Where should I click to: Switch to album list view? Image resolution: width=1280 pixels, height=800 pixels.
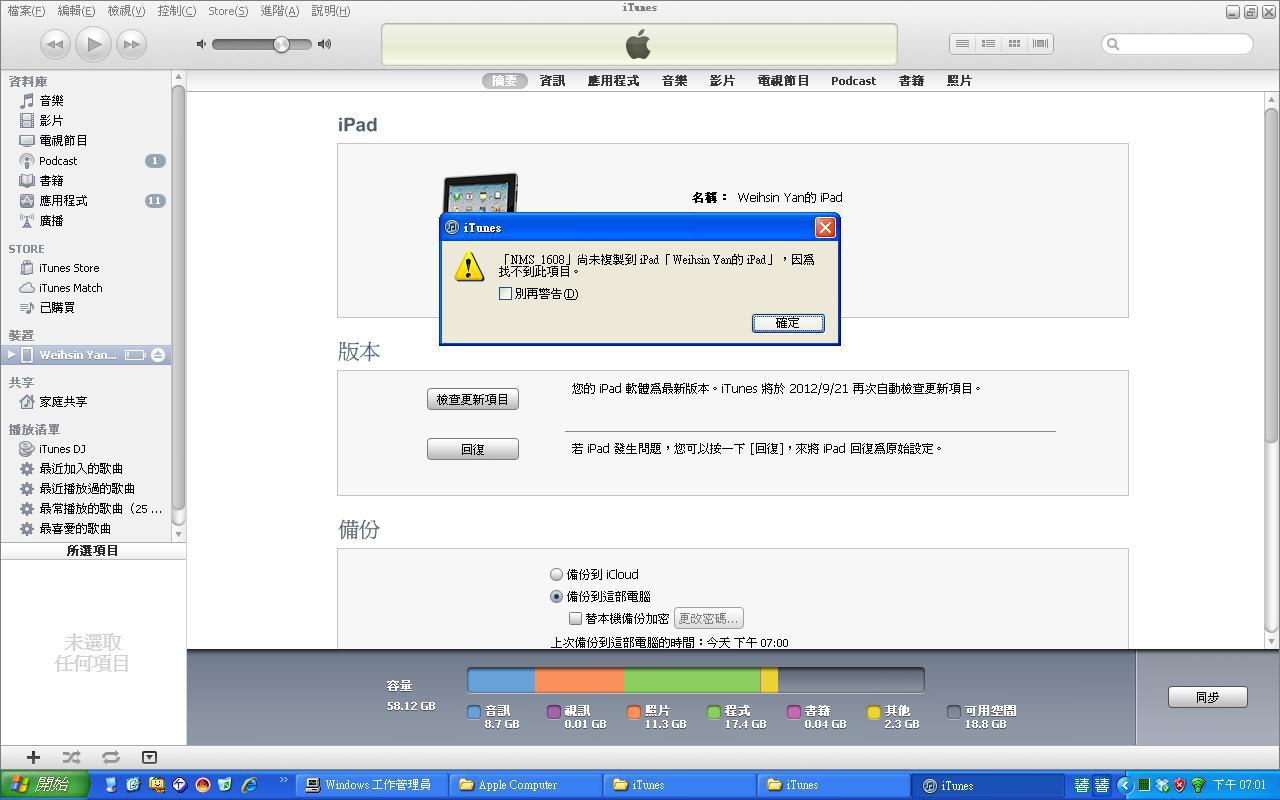[x=988, y=44]
